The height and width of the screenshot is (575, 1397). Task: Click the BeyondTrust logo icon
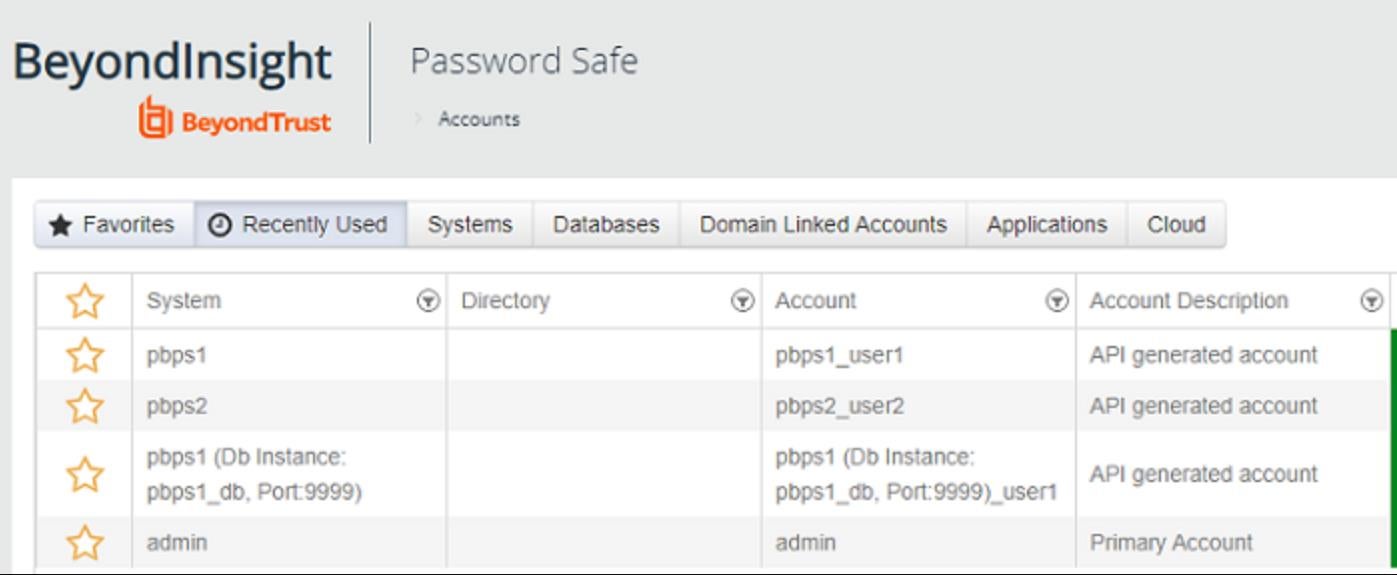coord(155,118)
